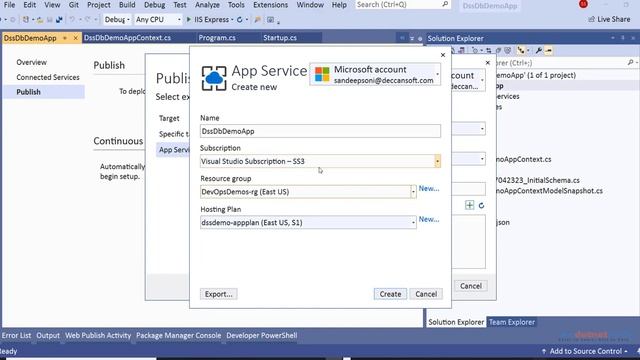
Task: Switch to the Startup.cs tab
Action: pyautogui.click(x=280, y=38)
